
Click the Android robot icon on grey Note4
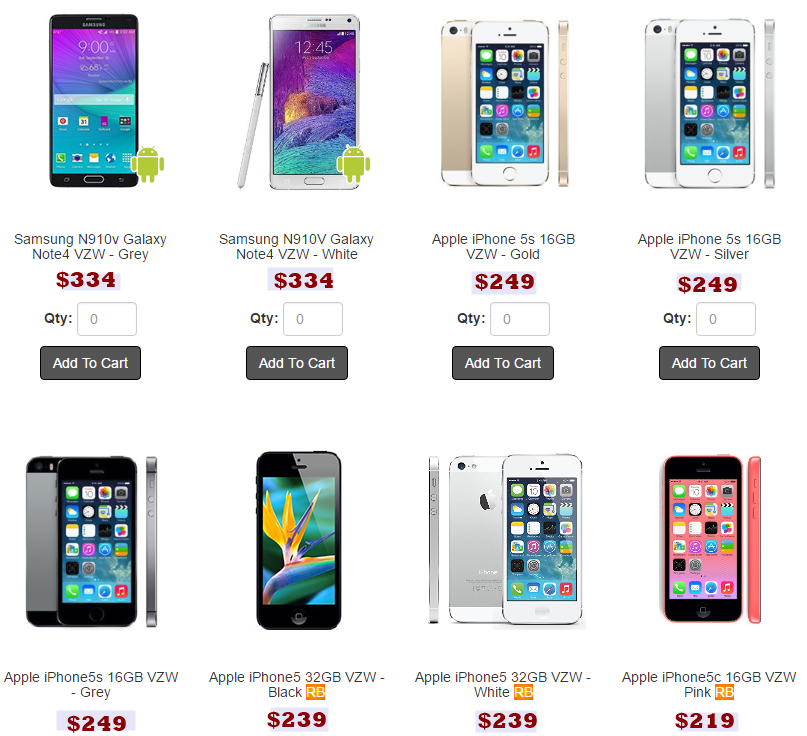point(148,164)
